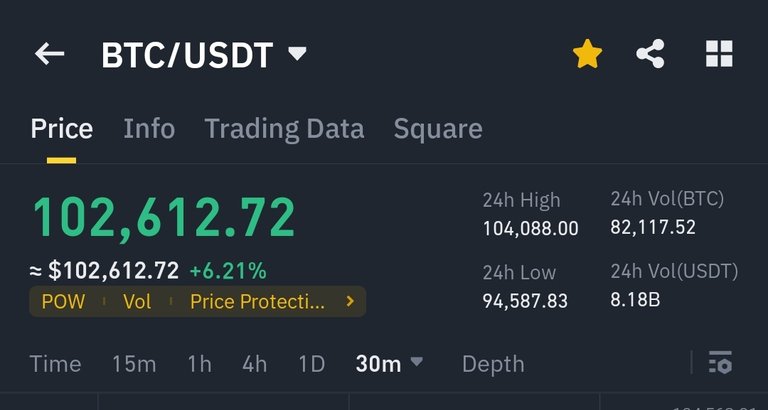Toggle the yellow favorite star
This screenshot has height=410, width=768.
587,54
